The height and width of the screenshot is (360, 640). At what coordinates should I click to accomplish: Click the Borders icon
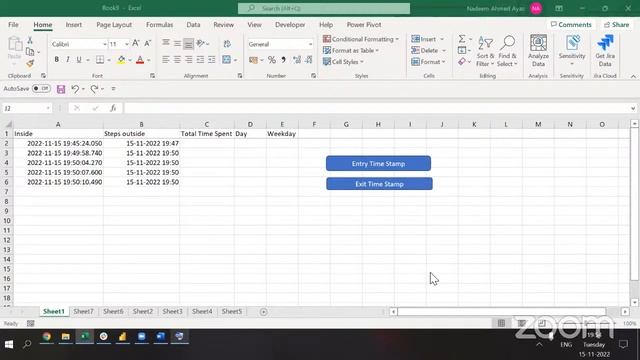click(x=100, y=60)
